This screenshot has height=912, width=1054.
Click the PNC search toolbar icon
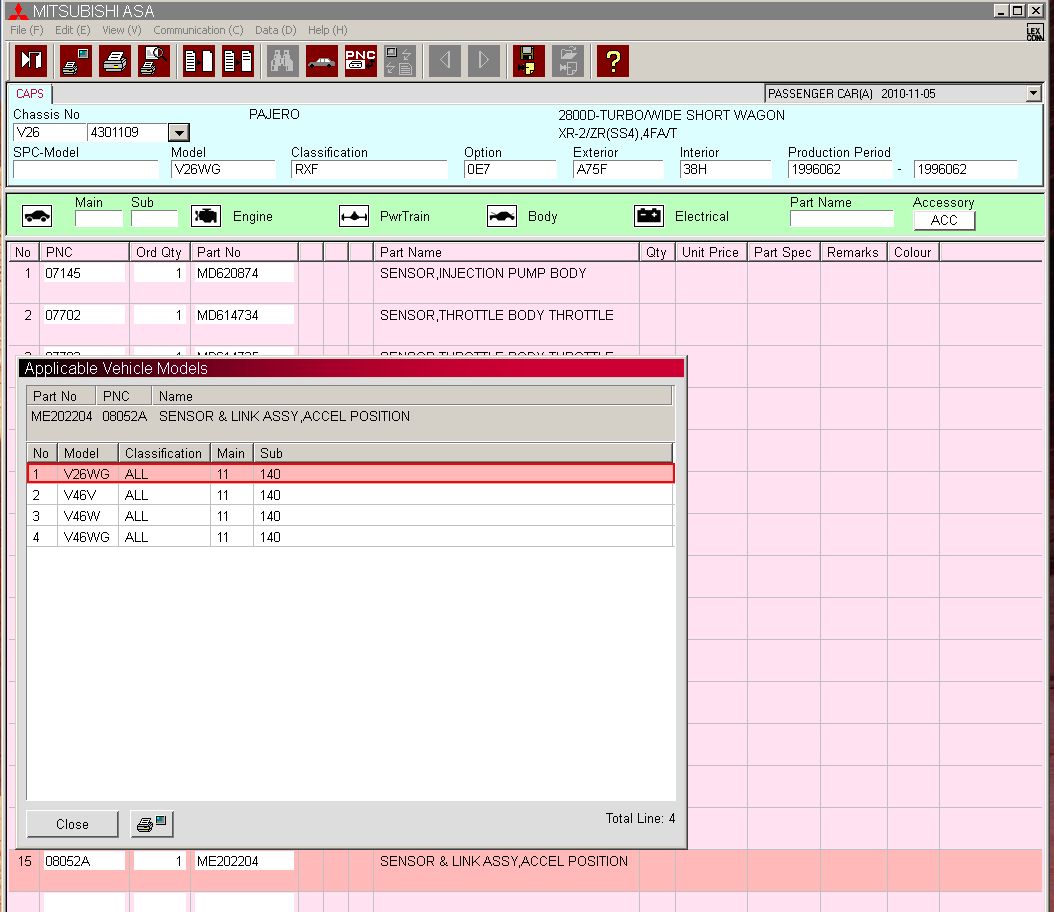pos(360,61)
